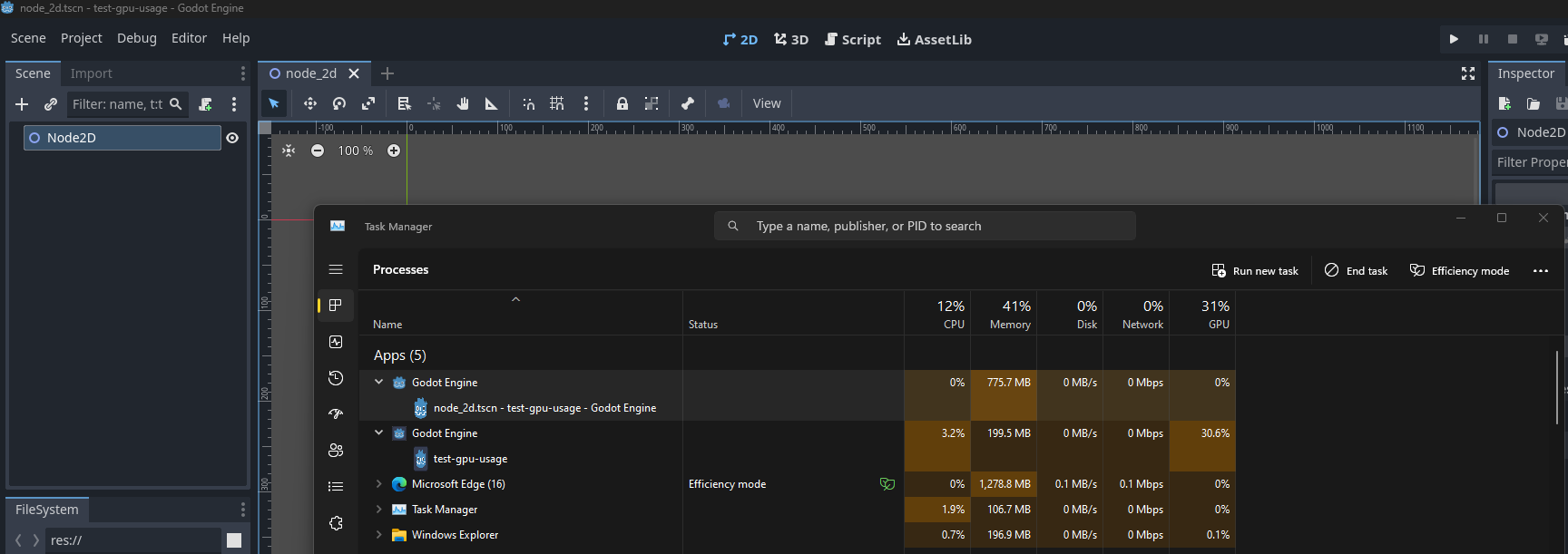Image resolution: width=1568 pixels, height=554 pixels.
Task: Activate Scale Mode tool in Godot toolbar
Action: 368,103
